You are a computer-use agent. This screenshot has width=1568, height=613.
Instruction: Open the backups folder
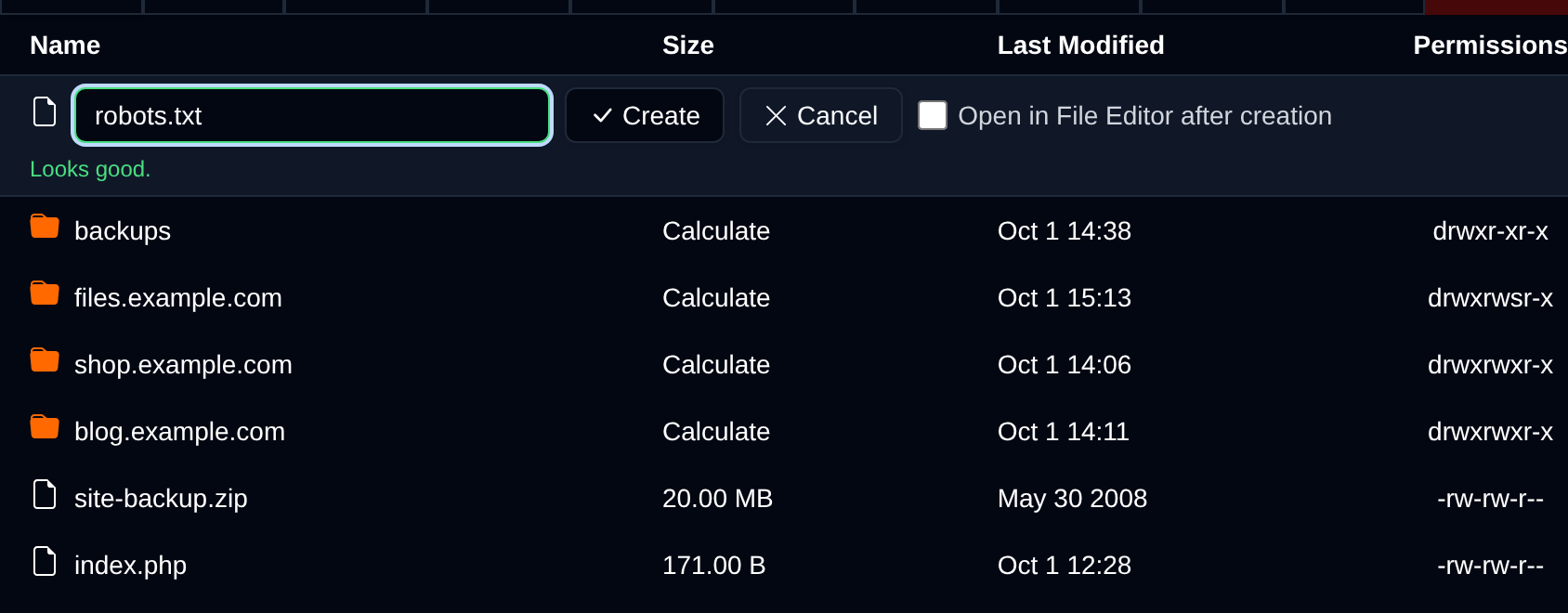123,231
